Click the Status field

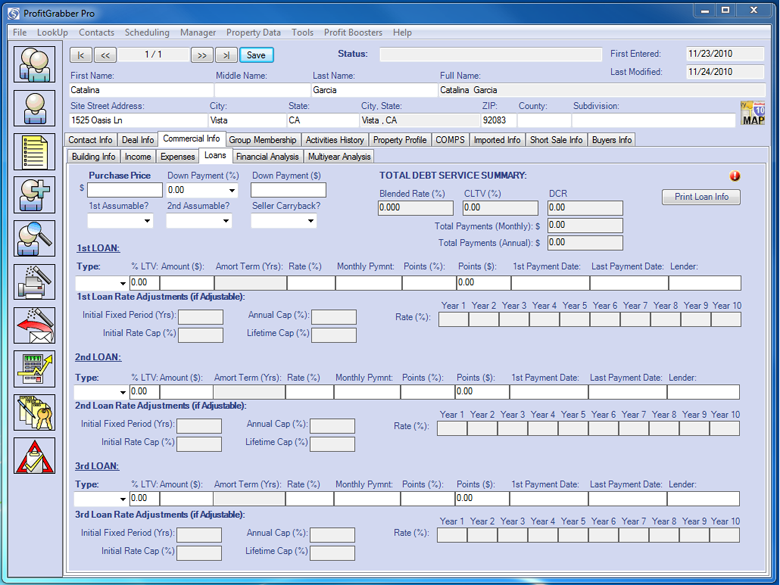[490, 55]
